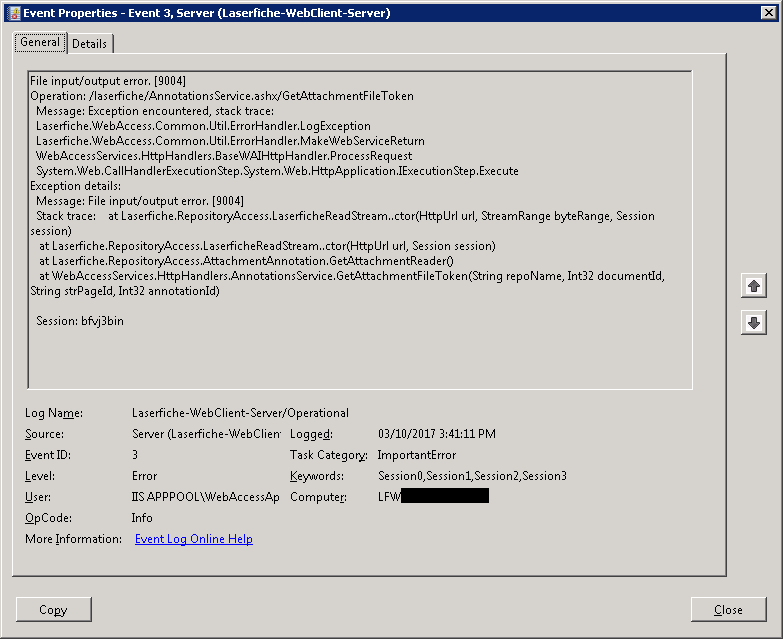The height and width of the screenshot is (639, 783).
Task: Click the ErrorHandler.MakeWebServiceReturn stack line
Action: click(x=230, y=141)
